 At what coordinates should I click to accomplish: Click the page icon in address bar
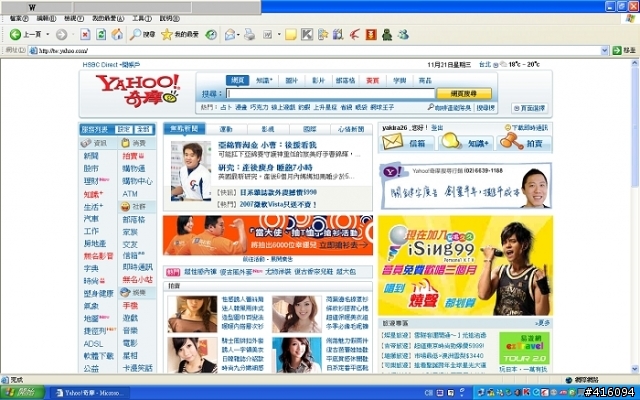[x=33, y=51]
